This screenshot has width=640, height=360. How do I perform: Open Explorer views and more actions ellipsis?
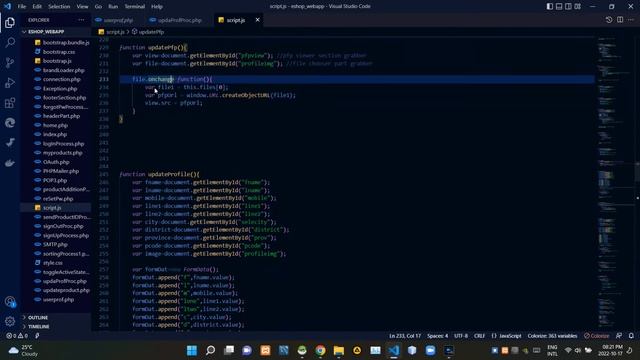click(81, 20)
